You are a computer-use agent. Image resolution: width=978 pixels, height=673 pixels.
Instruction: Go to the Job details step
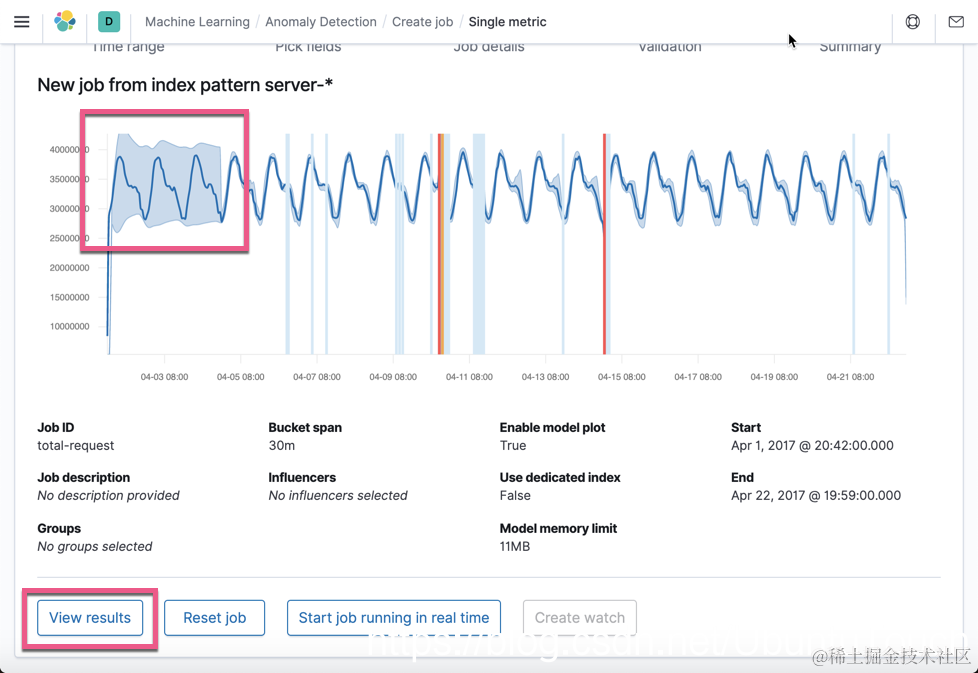(489, 47)
